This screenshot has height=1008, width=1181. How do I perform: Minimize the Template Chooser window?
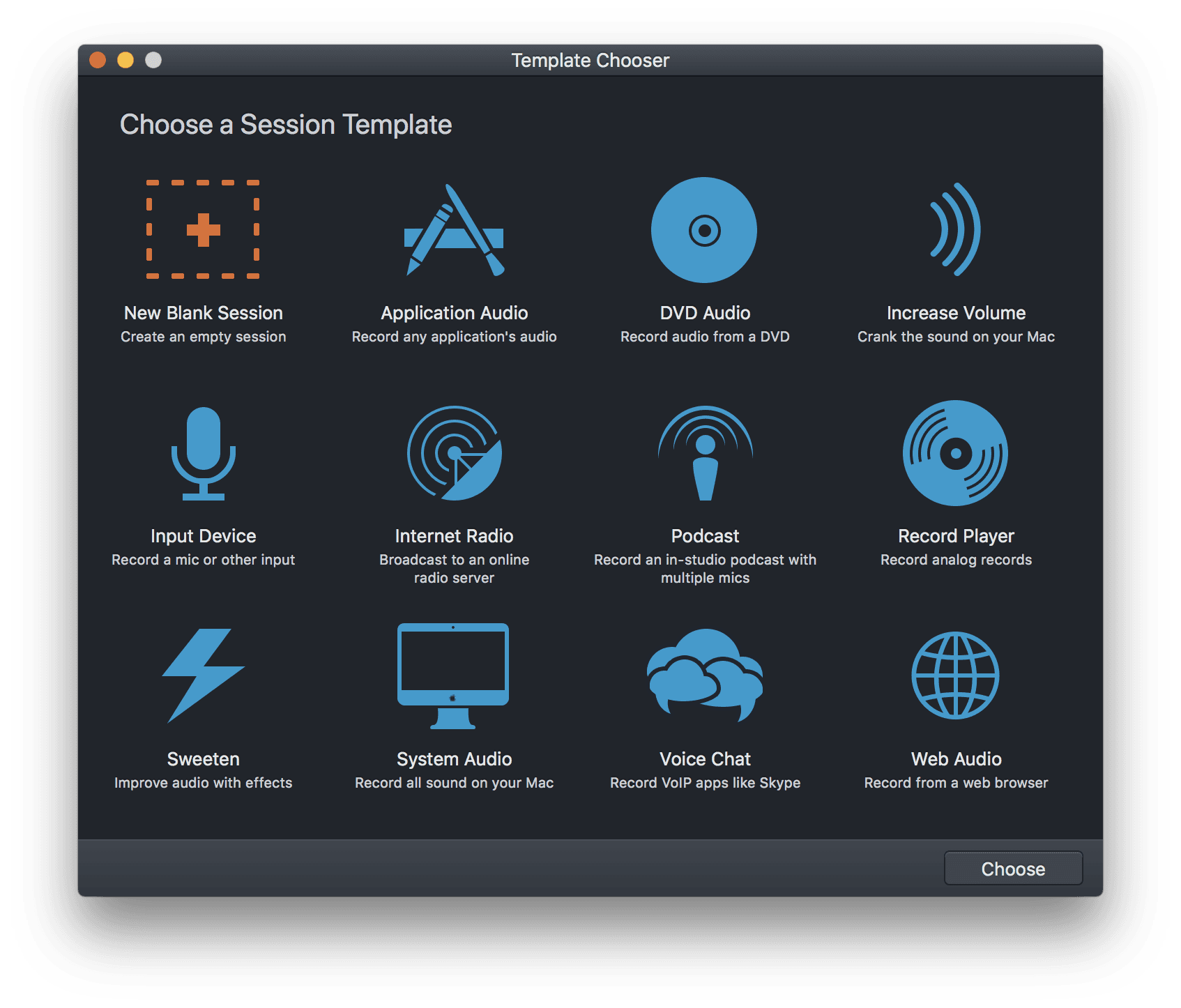pyautogui.click(x=125, y=61)
